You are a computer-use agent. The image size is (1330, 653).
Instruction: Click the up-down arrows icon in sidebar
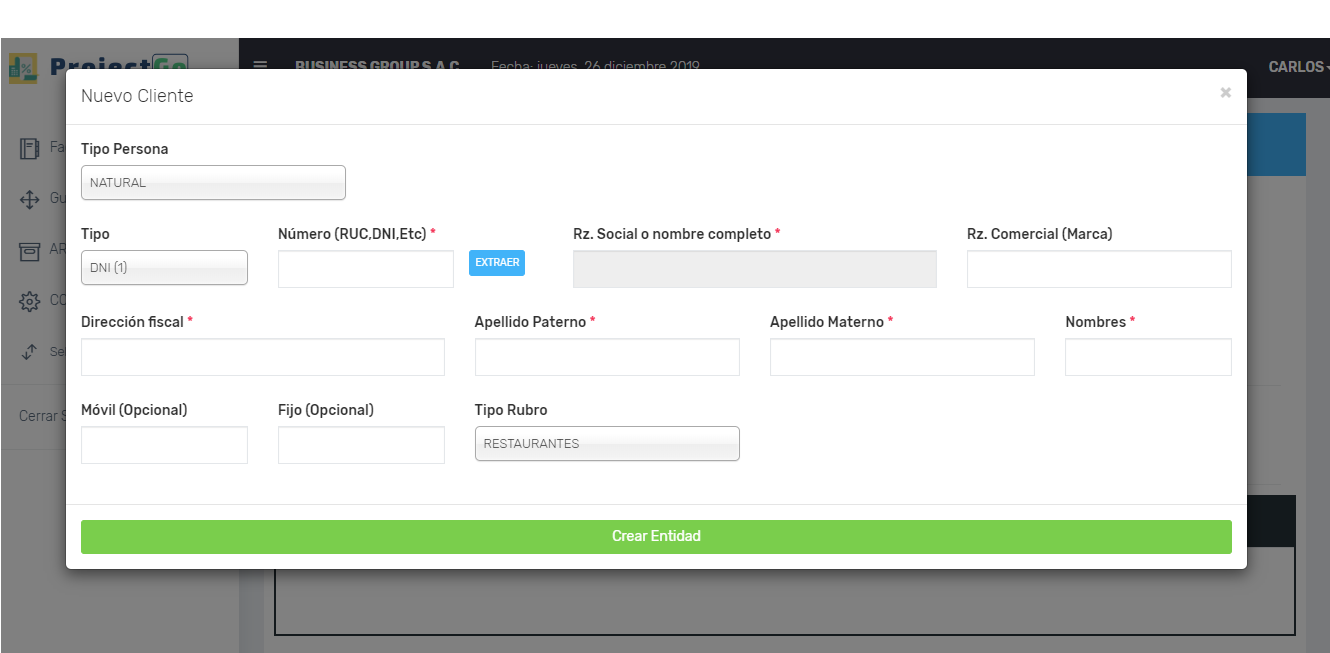[30, 352]
